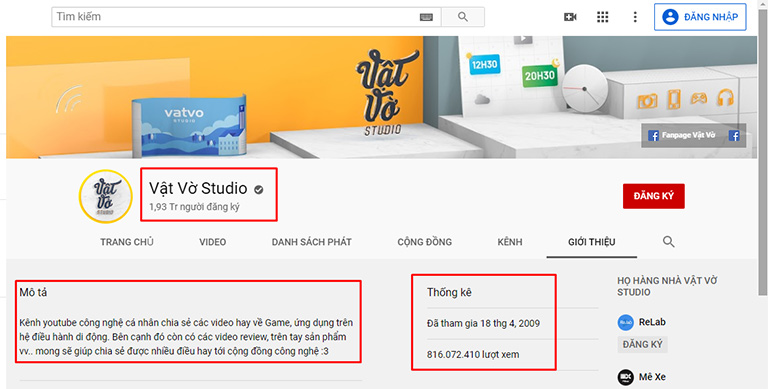Click the ĐĂNG NHẬP sign-in button
This screenshot has height=389, width=768.
point(700,17)
